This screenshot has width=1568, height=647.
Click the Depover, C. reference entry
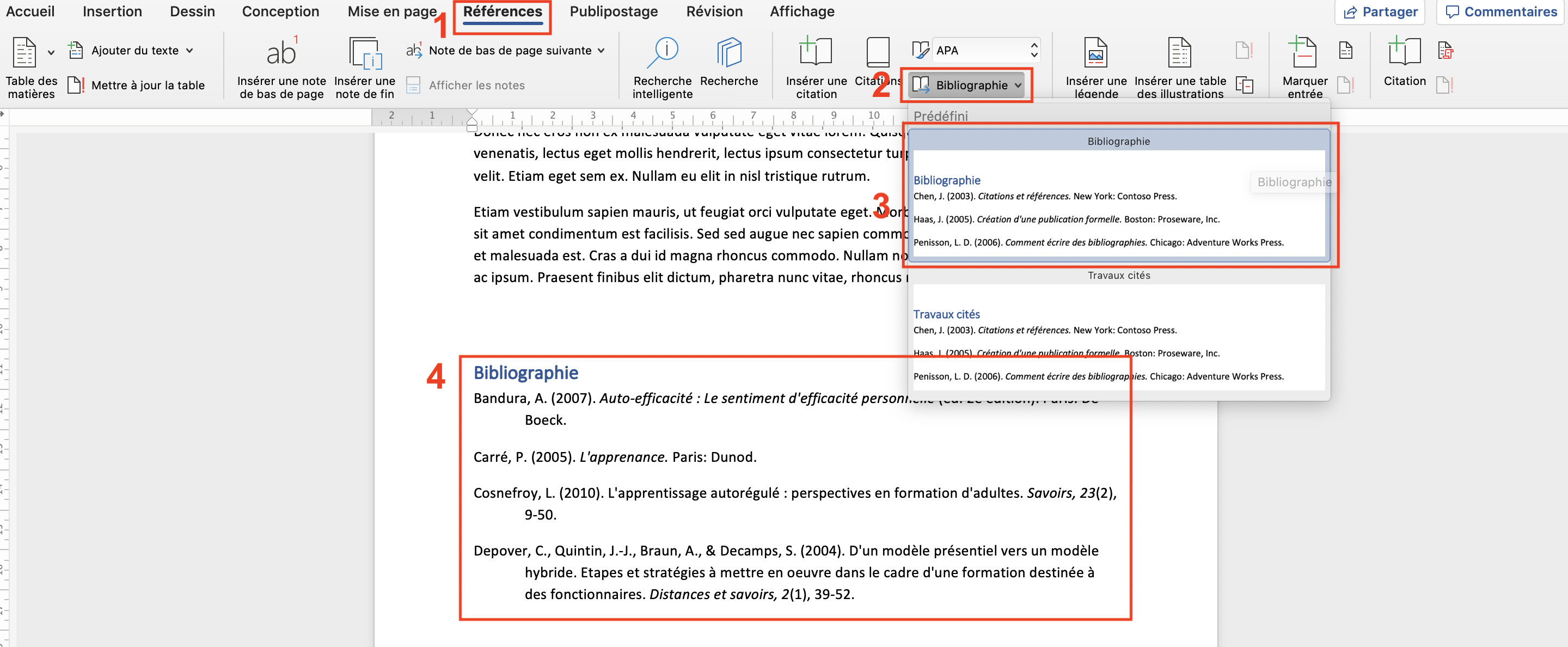point(786,572)
